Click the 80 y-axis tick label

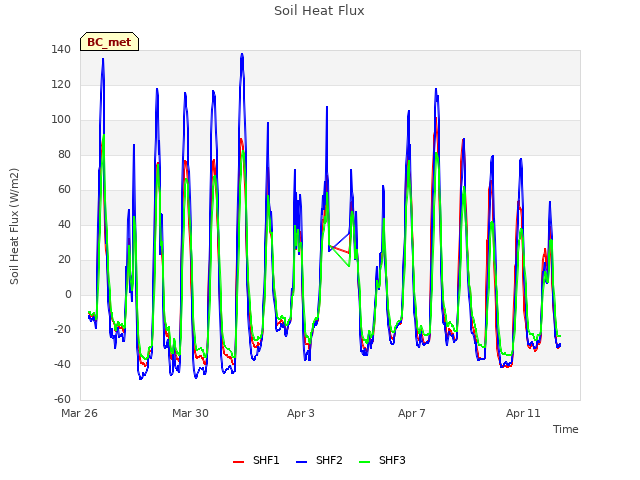click(64, 154)
